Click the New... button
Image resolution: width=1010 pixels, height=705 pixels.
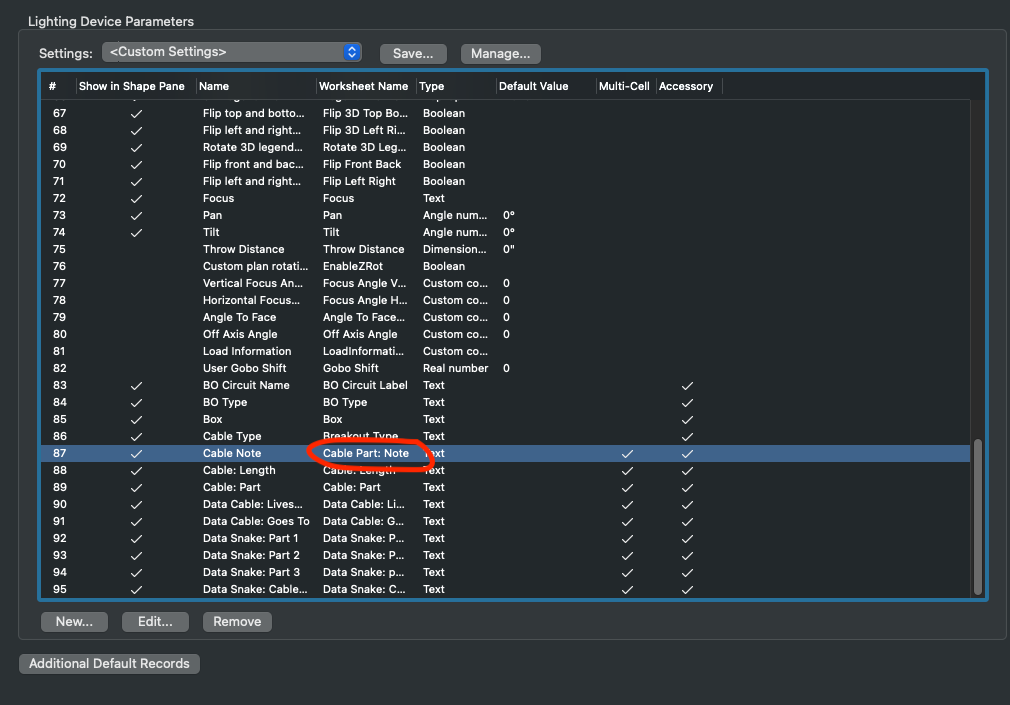74,621
